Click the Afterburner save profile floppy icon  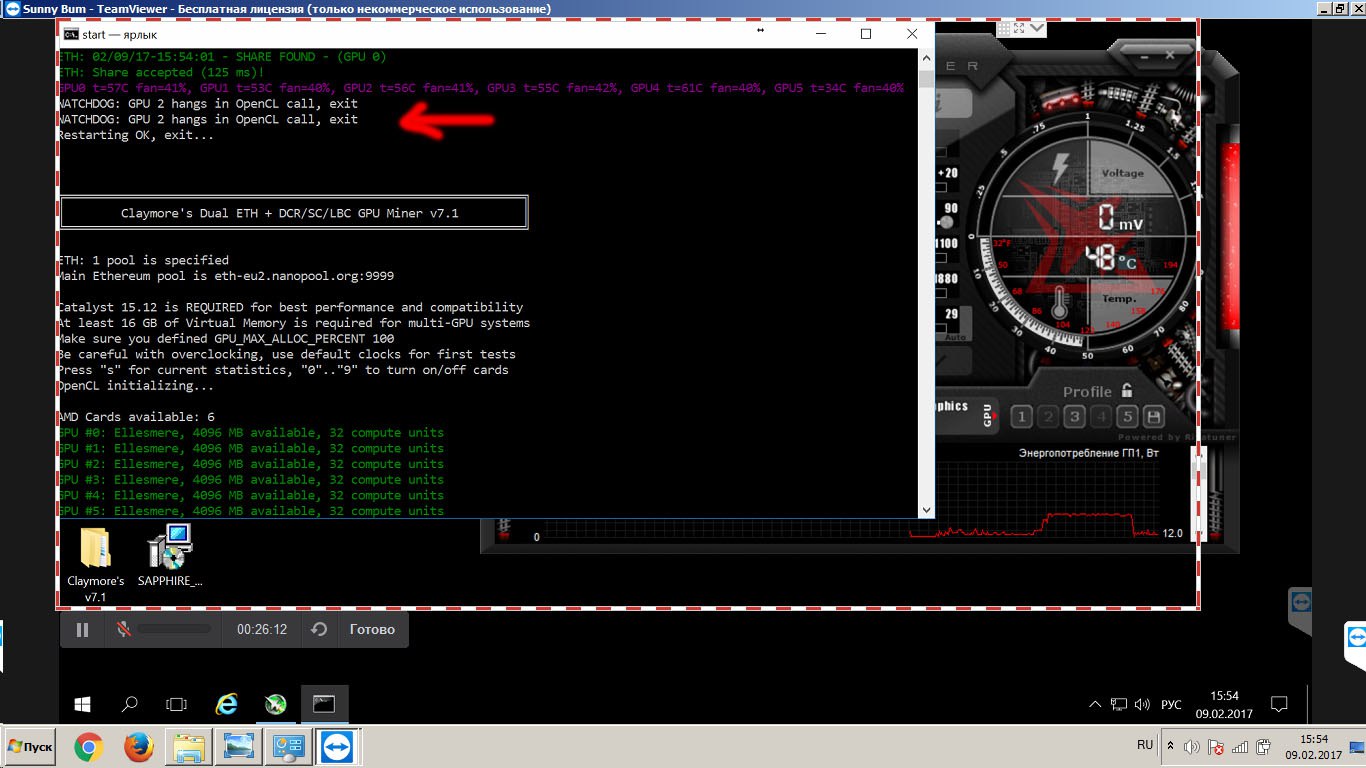point(1154,416)
